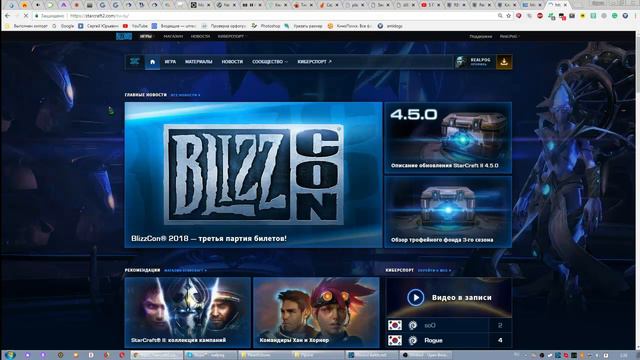Expand the ИГРЫ dropdown in top bar
The width and height of the screenshot is (640, 360).
click(x=146, y=36)
